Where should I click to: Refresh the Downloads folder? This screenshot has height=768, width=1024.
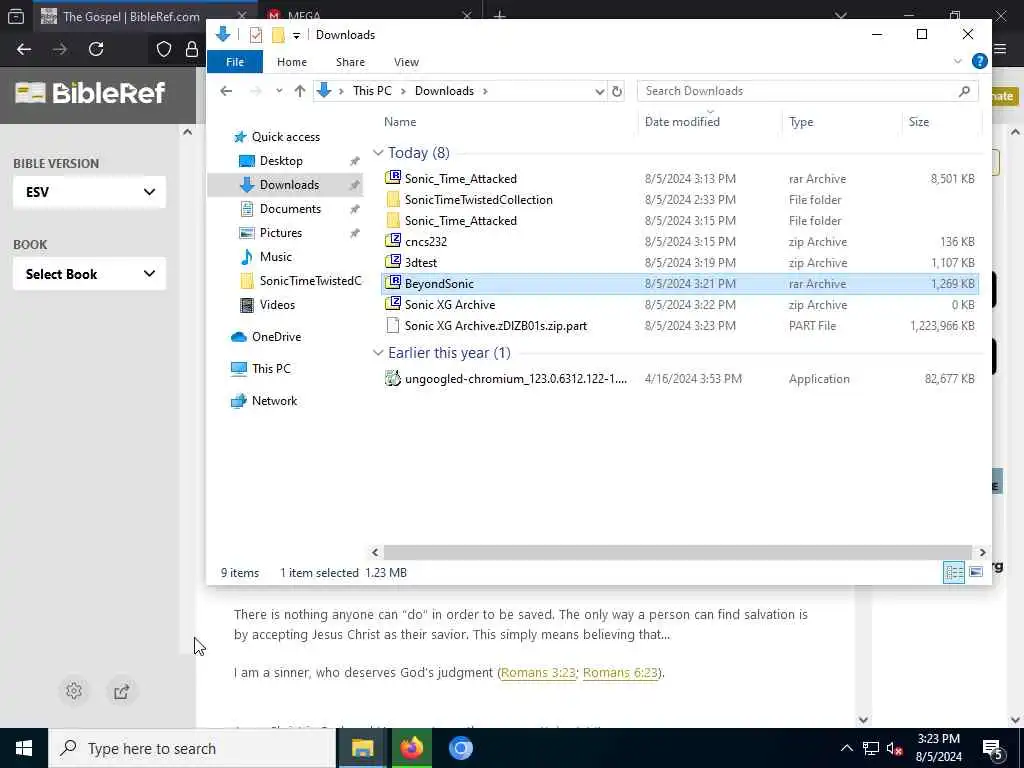point(616,91)
